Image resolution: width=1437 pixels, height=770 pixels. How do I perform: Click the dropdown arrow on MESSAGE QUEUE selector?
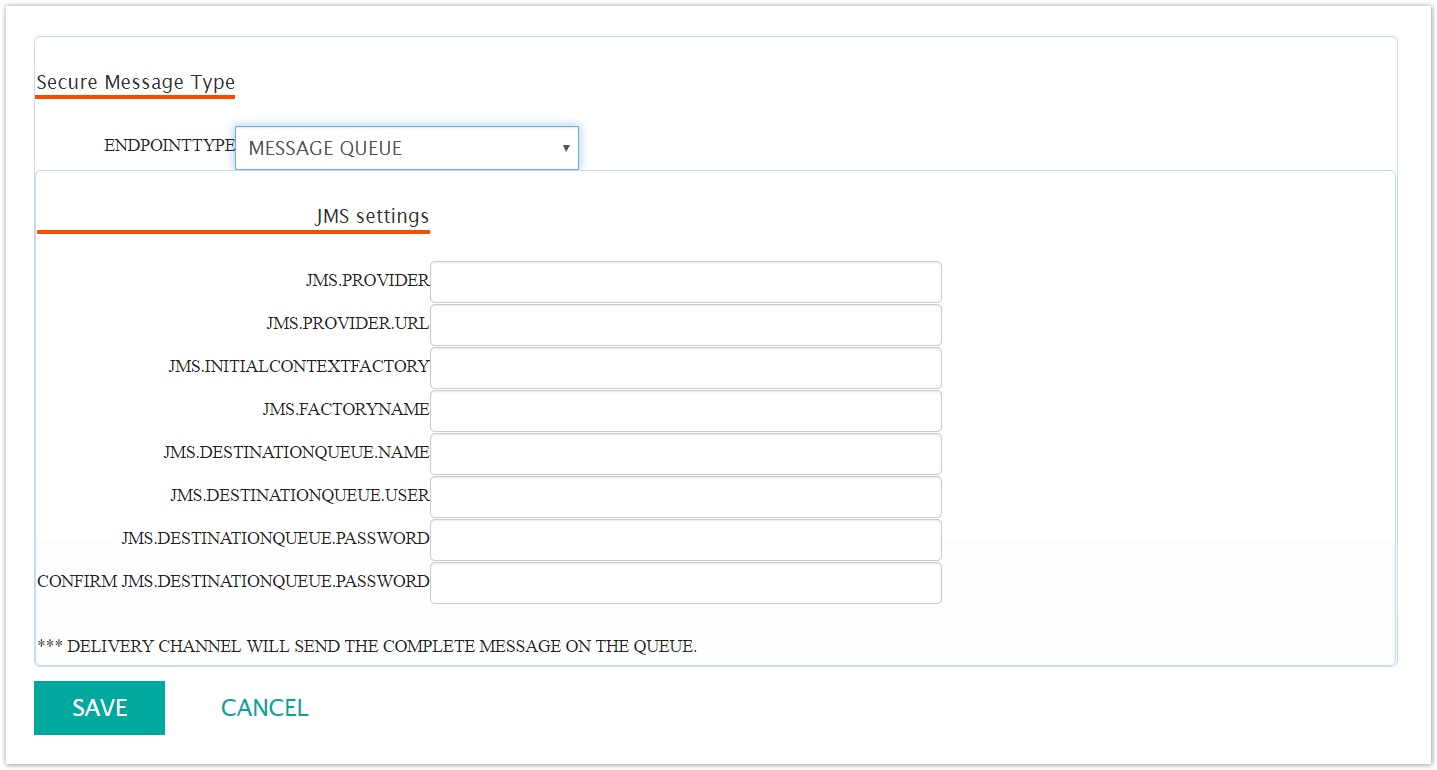[x=565, y=147]
